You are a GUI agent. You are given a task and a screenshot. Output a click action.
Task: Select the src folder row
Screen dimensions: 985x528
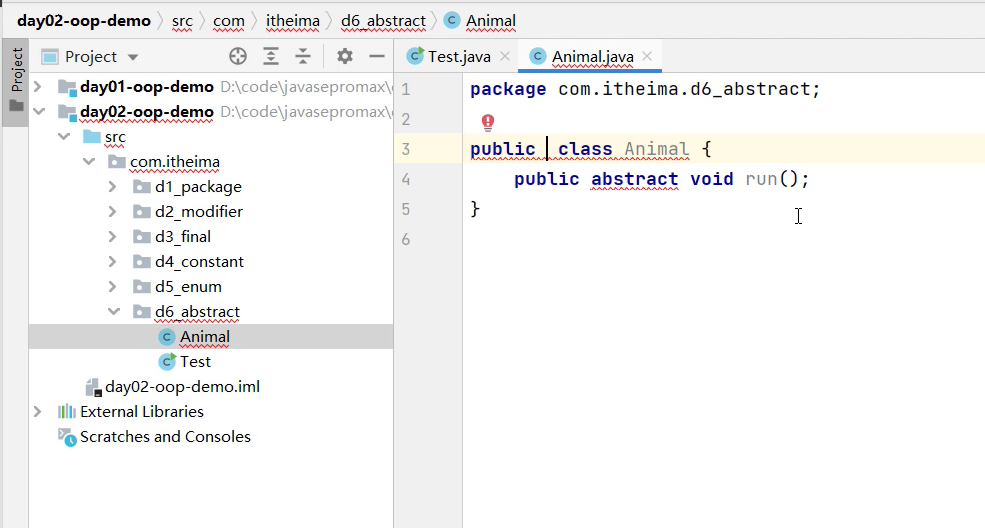[211, 136]
